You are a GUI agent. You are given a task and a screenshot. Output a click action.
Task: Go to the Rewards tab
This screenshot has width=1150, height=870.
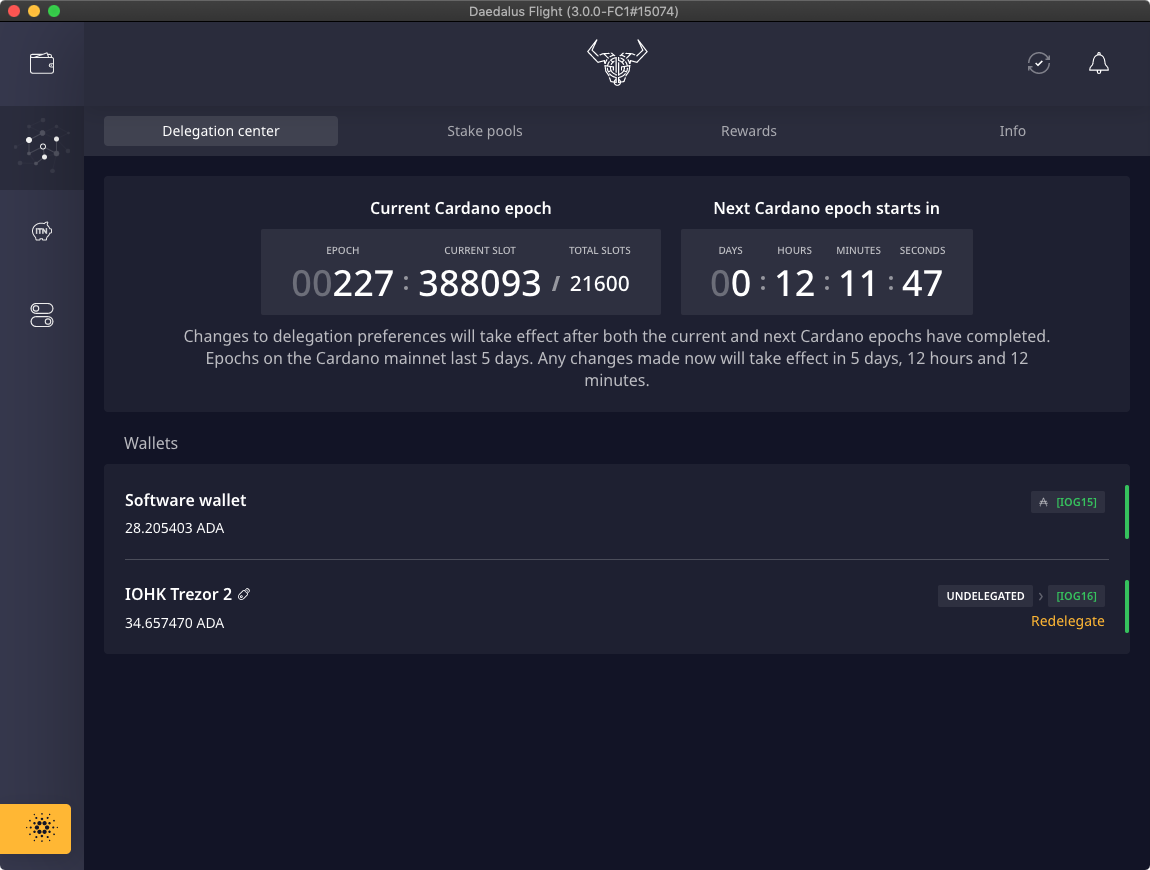749,131
